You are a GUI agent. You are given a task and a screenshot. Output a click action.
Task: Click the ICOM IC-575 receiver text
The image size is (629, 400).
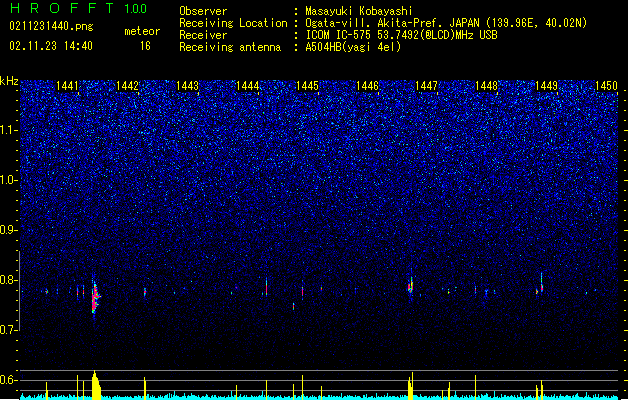(x=401, y=35)
